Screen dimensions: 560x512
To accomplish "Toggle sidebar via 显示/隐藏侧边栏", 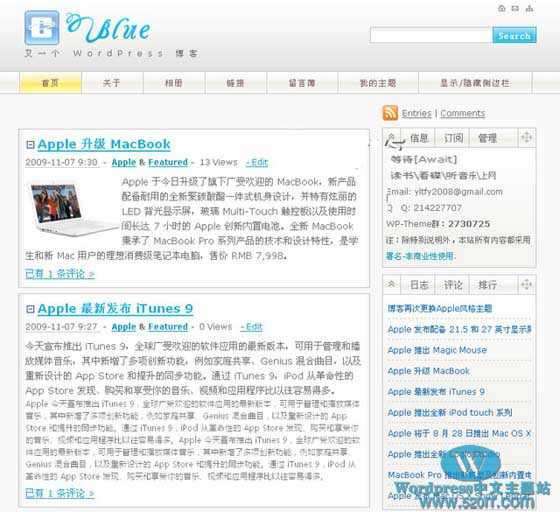I will 475,83.
